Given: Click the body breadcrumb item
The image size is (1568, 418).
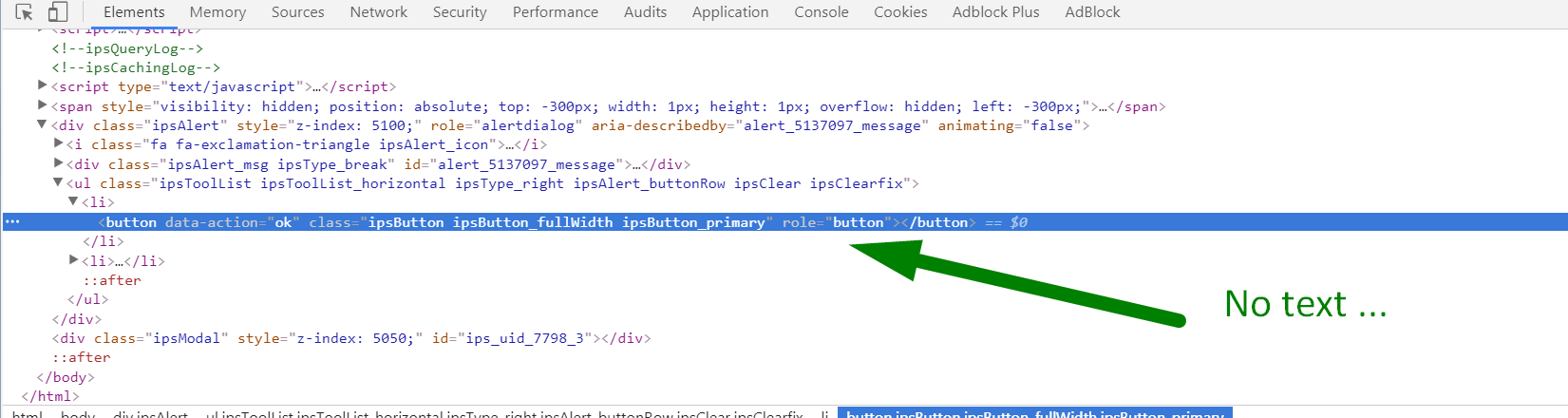Looking at the screenshot, I should (78, 414).
